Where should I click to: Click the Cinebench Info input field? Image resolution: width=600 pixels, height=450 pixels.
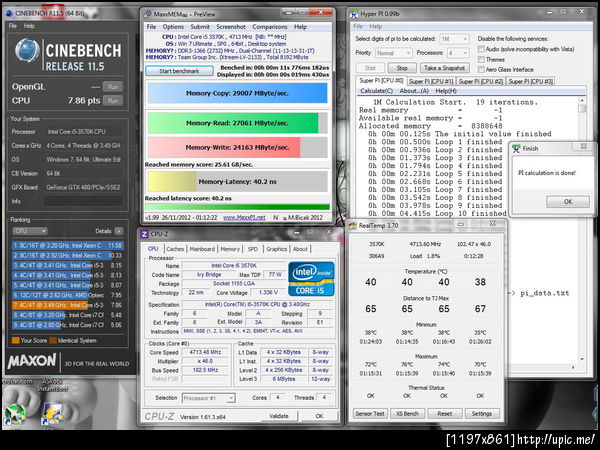pos(83,201)
